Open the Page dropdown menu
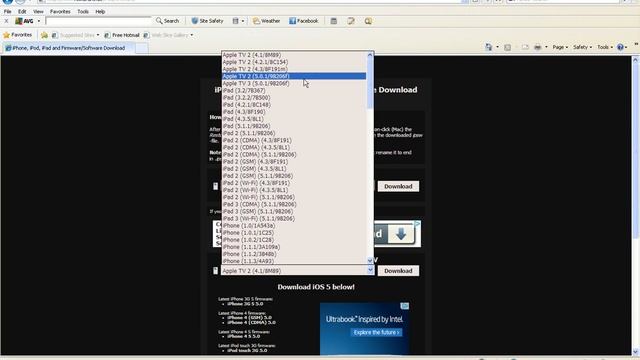The width and height of the screenshot is (640, 360). click(560, 47)
